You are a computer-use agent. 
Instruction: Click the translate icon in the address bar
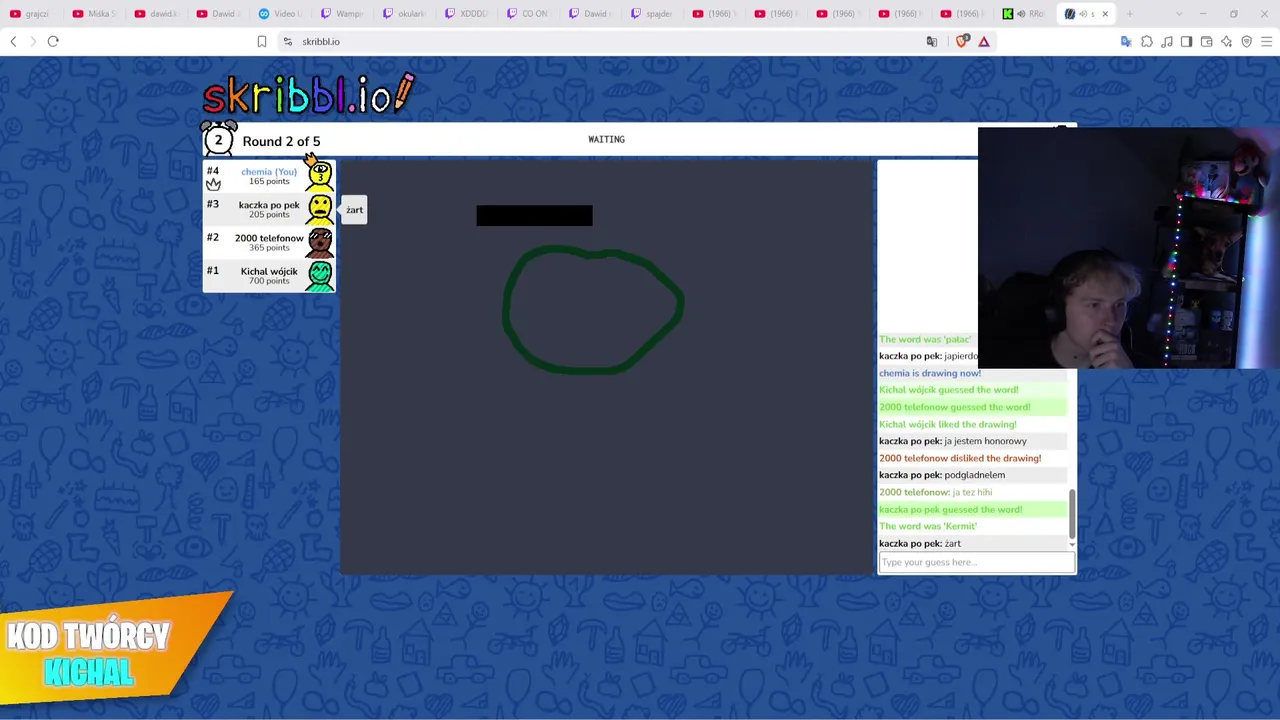coord(932,41)
